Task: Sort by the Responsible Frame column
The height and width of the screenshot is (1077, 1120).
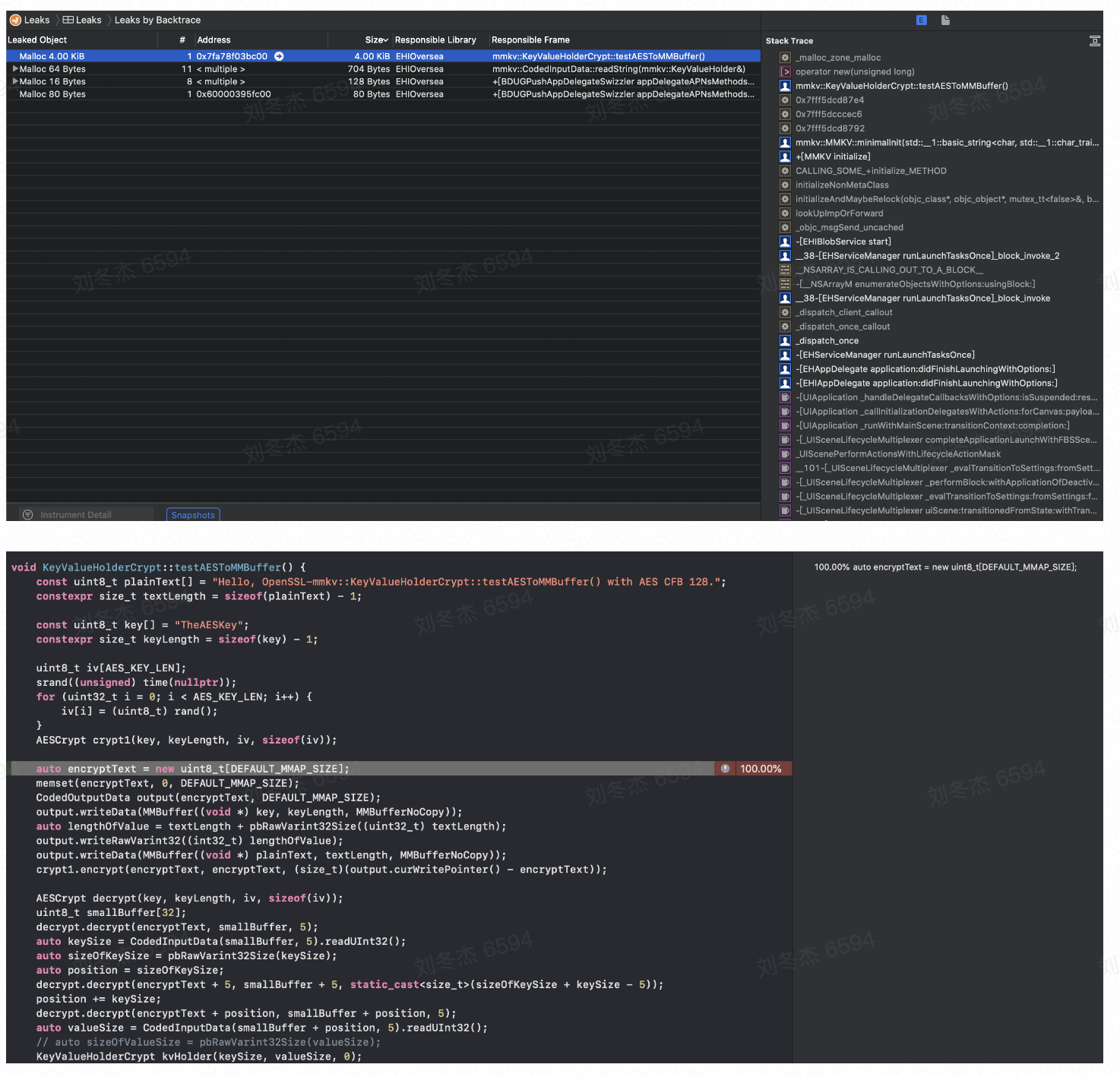Action: click(530, 40)
